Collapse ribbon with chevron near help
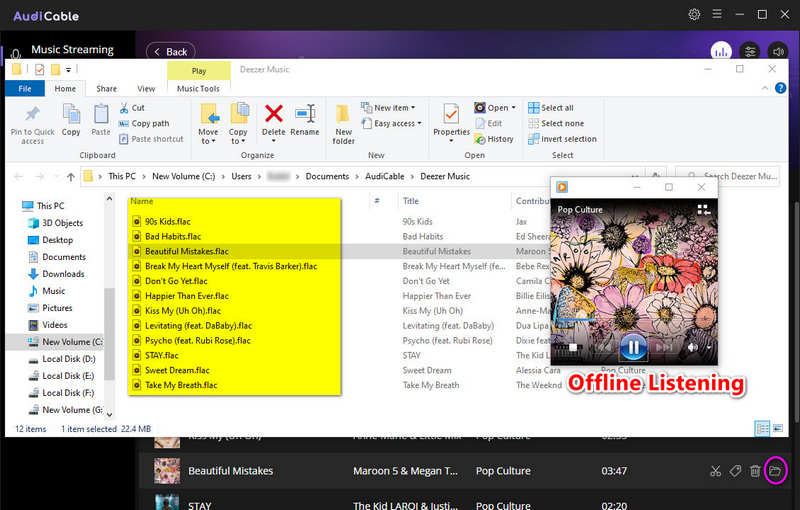This screenshot has height=510, width=800. click(x=765, y=88)
